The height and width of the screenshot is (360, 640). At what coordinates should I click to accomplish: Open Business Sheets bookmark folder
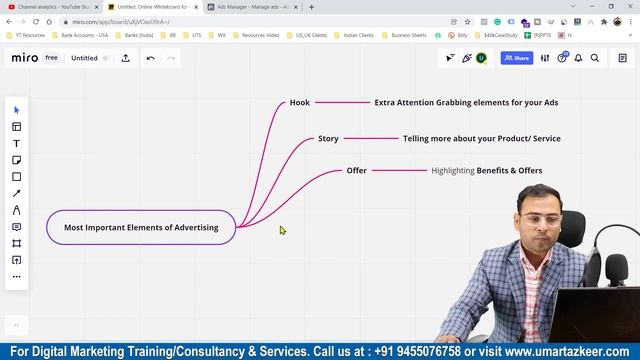pos(404,35)
